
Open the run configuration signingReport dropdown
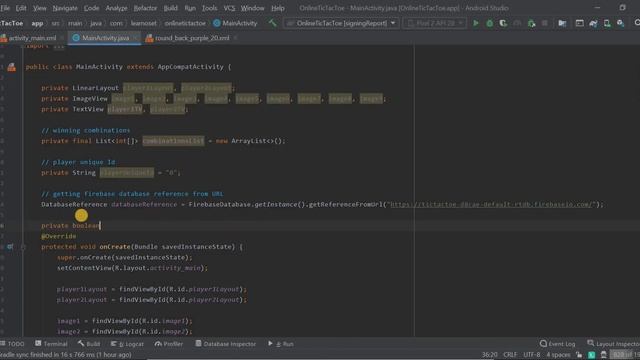pos(341,23)
